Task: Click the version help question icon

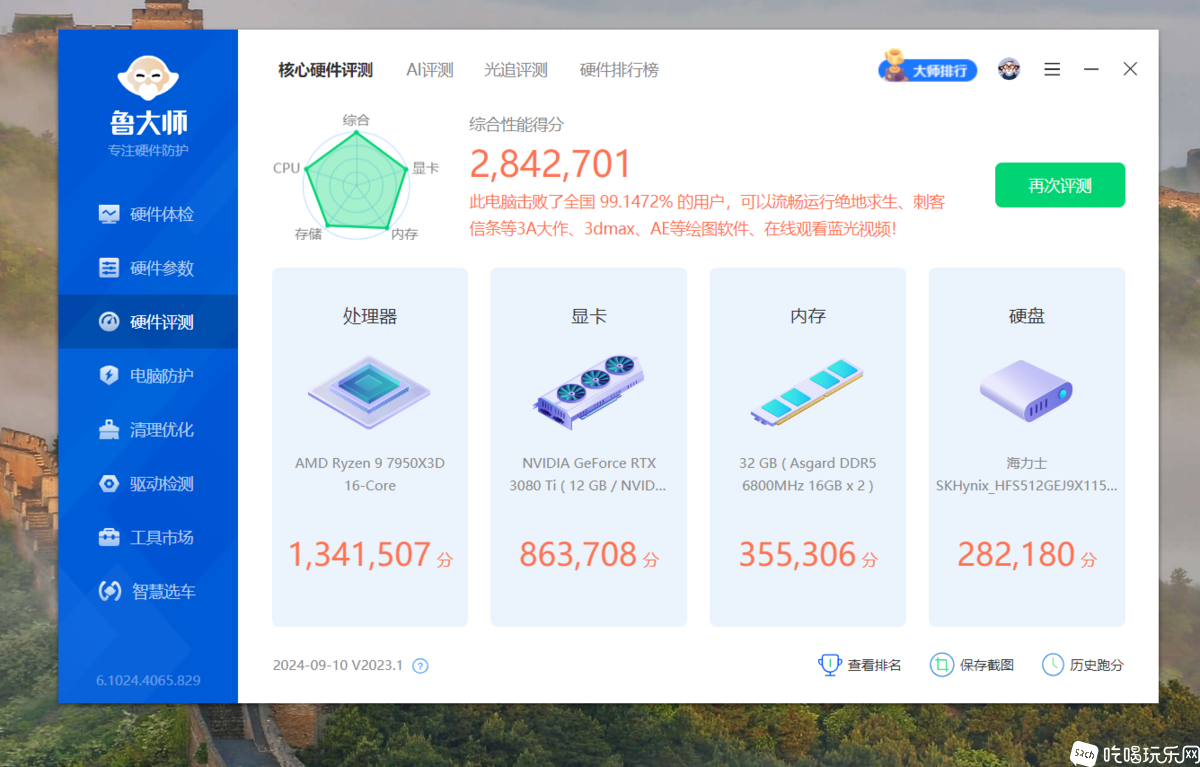Action: pyautogui.click(x=420, y=666)
